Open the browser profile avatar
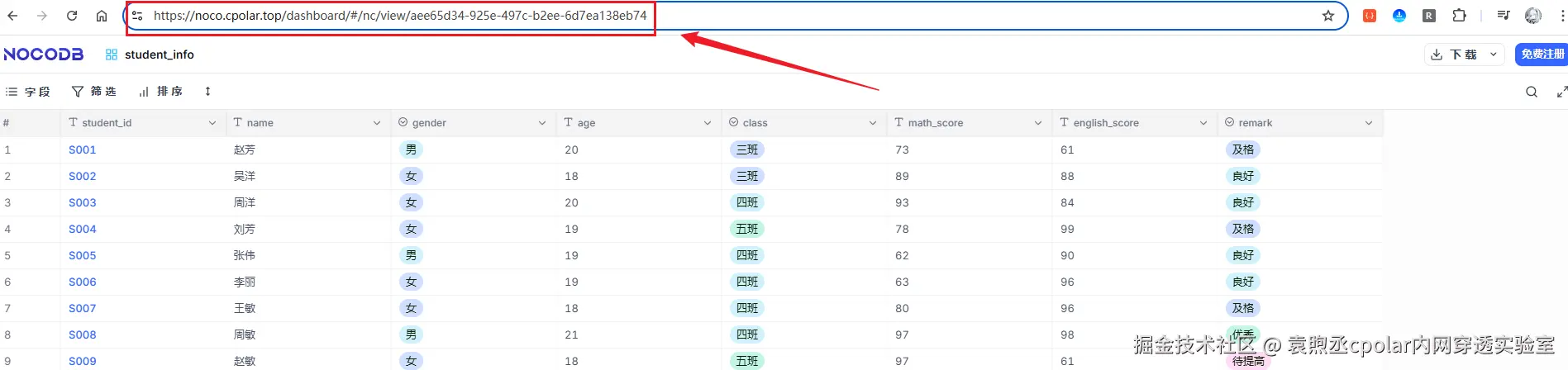 tap(1533, 16)
